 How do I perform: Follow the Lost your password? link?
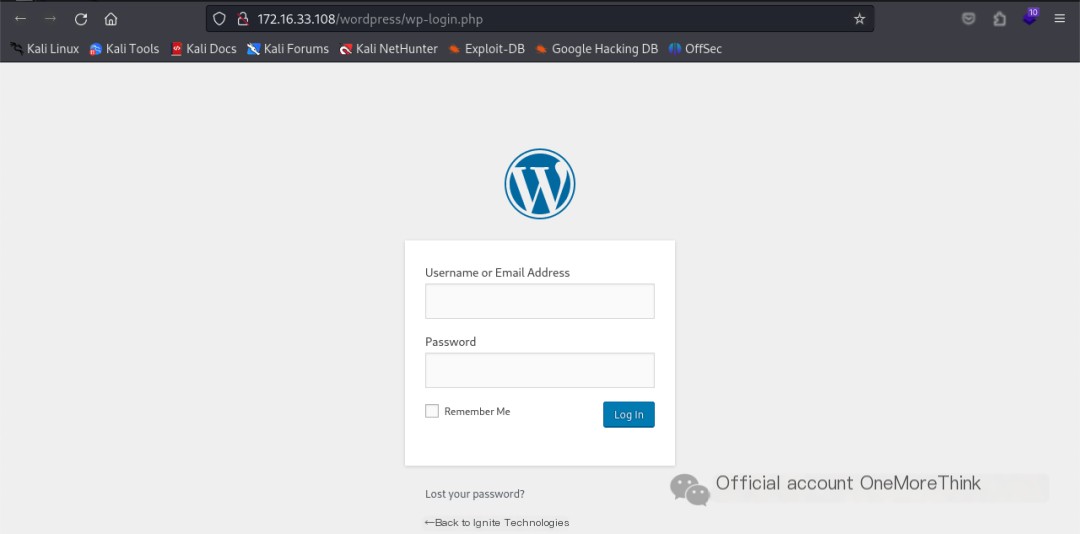click(475, 494)
